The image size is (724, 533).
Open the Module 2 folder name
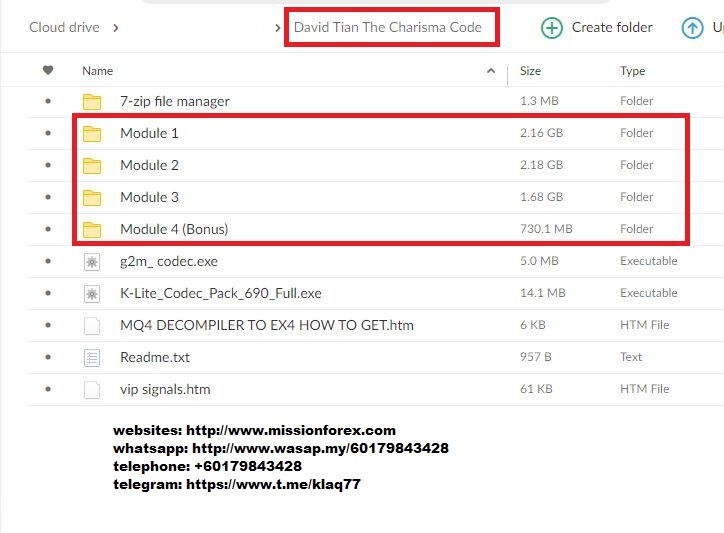(149, 165)
